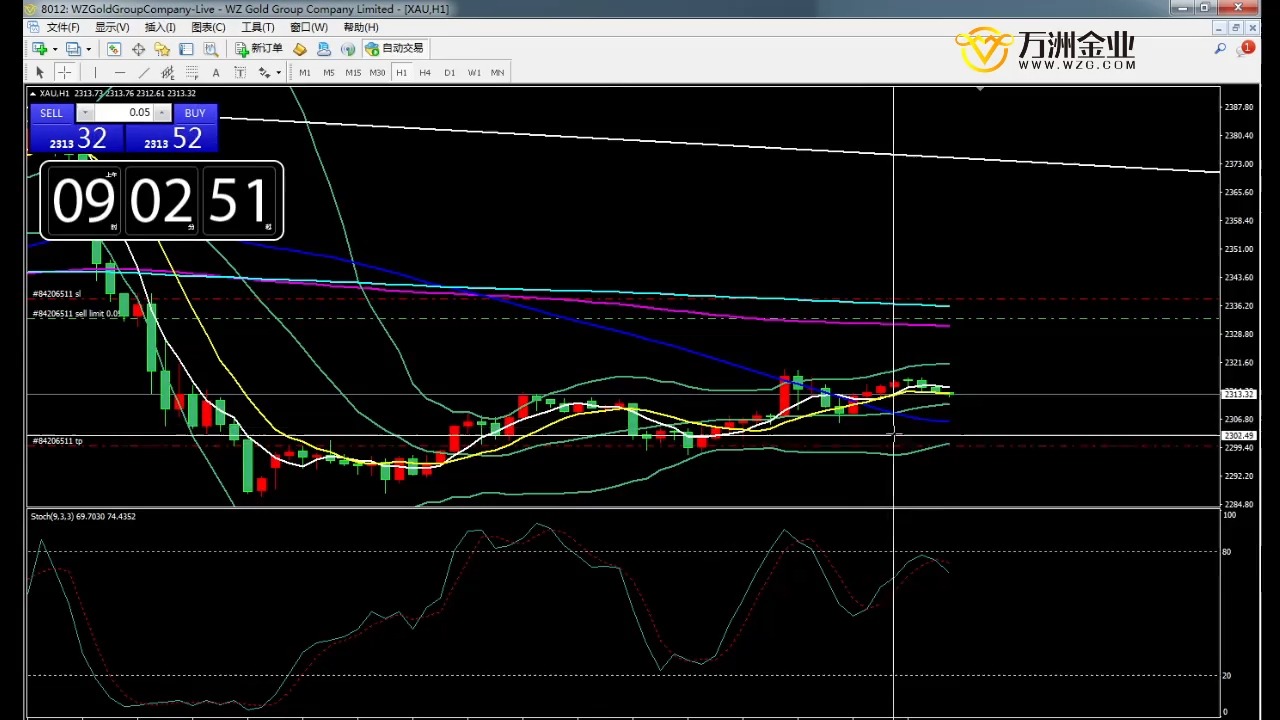Switch to H1 timeframe
The width and height of the screenshot is (1280, 720).
click(401, 72)
